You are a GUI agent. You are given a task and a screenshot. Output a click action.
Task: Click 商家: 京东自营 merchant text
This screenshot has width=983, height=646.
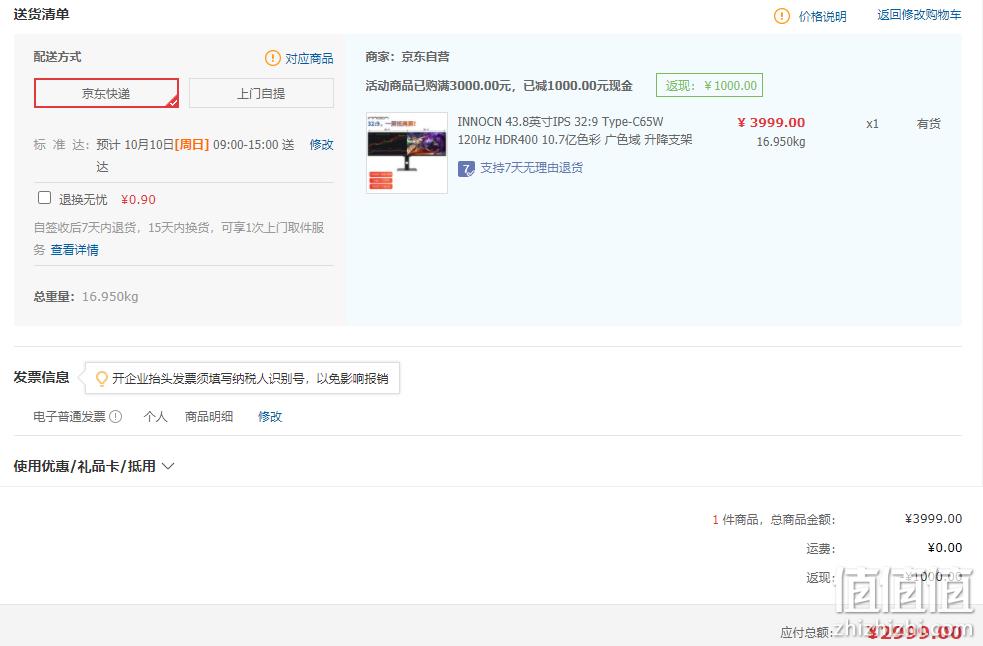(x=407, y=57)
